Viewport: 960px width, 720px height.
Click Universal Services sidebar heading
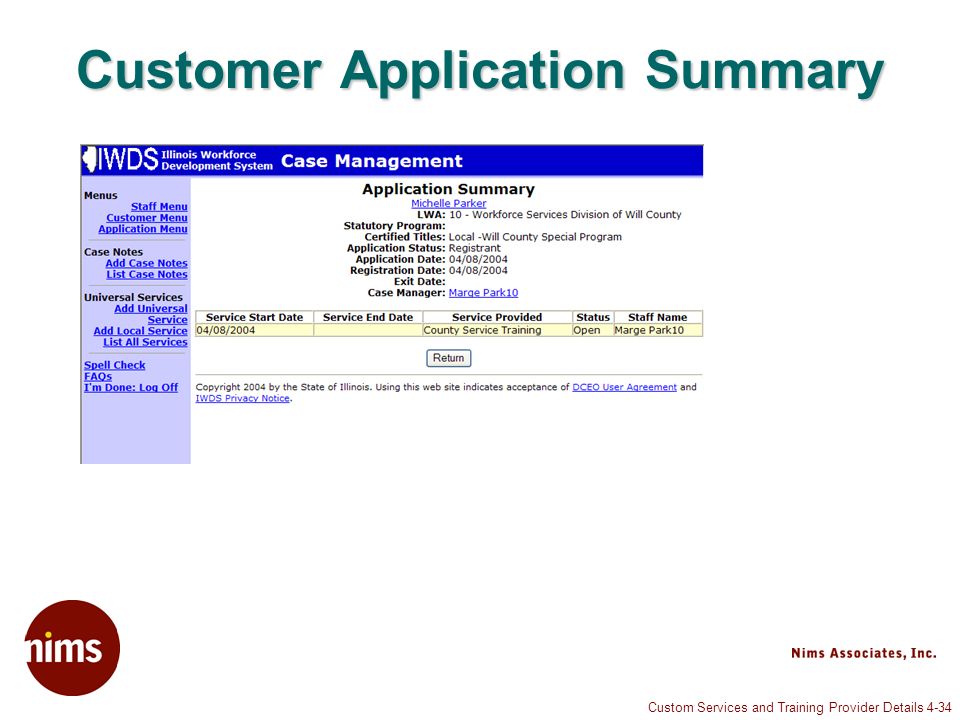(x=133, y=297)
